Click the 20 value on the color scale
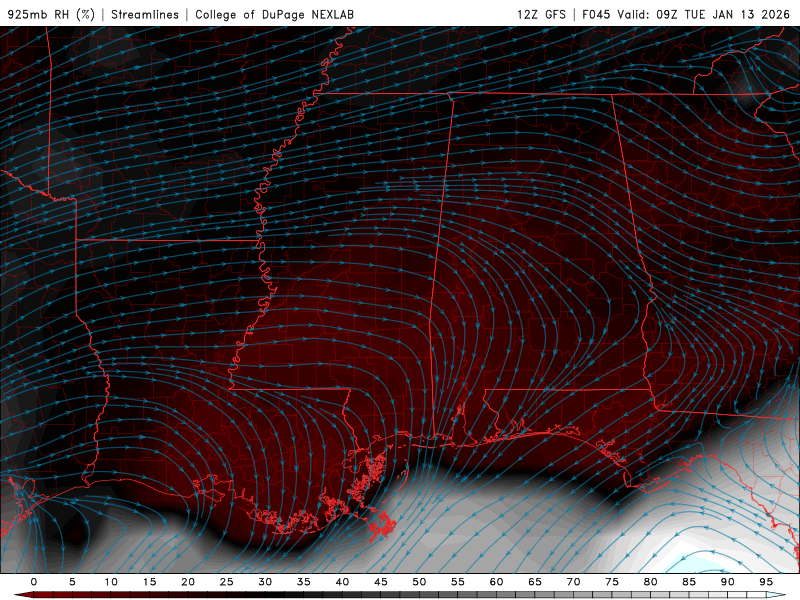The image size is (800, 600). [188, 582]
